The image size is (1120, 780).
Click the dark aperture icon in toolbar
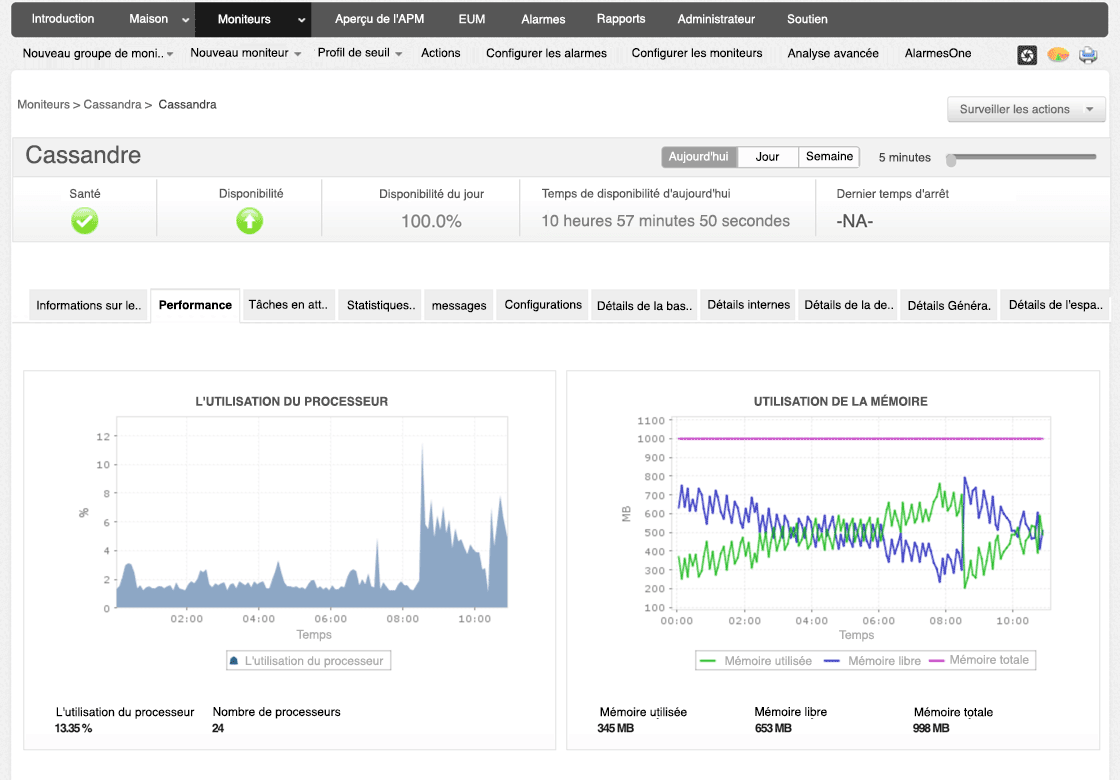(x=1027, y=55)
